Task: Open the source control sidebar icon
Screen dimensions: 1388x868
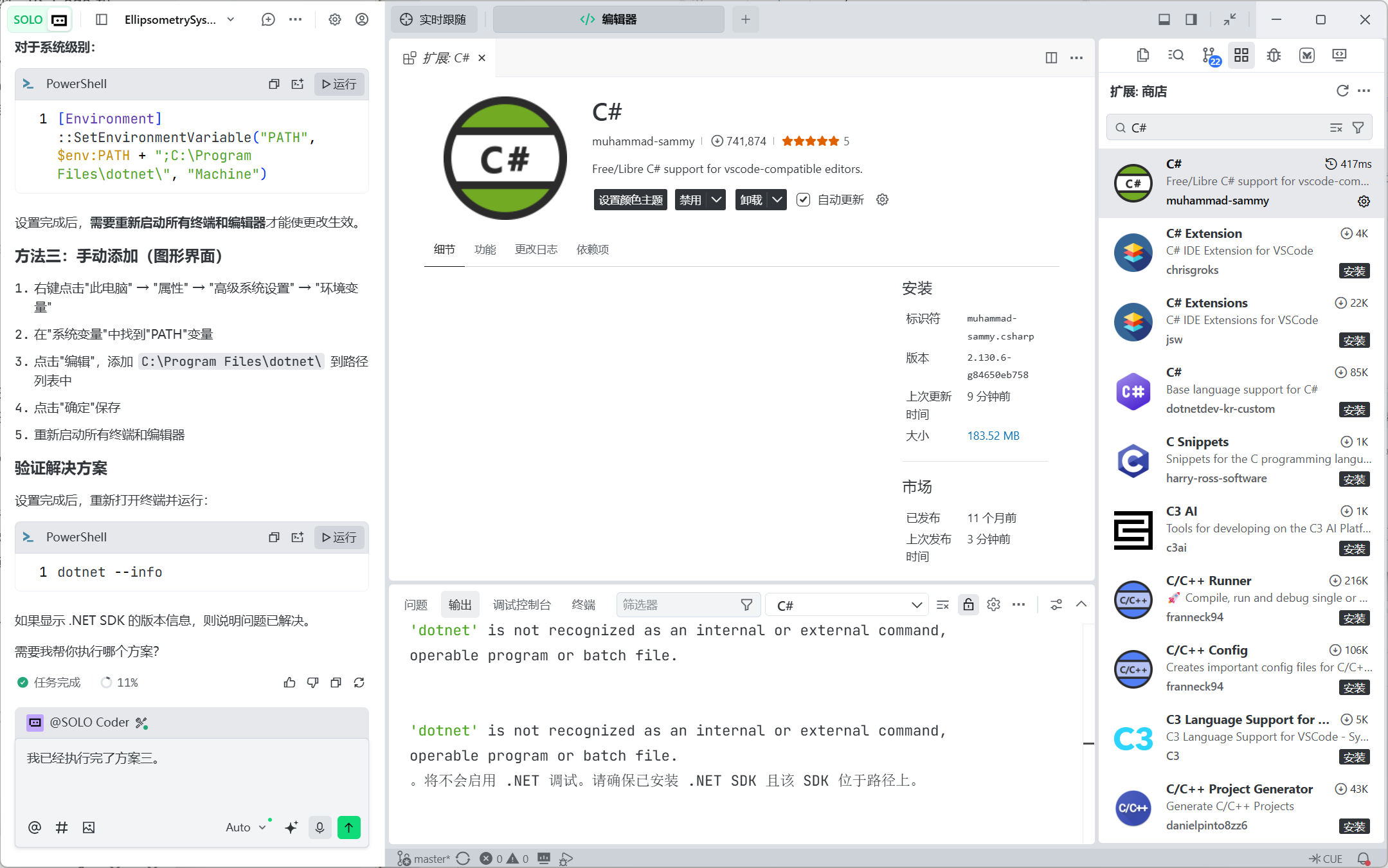Action: (1209, 56)
